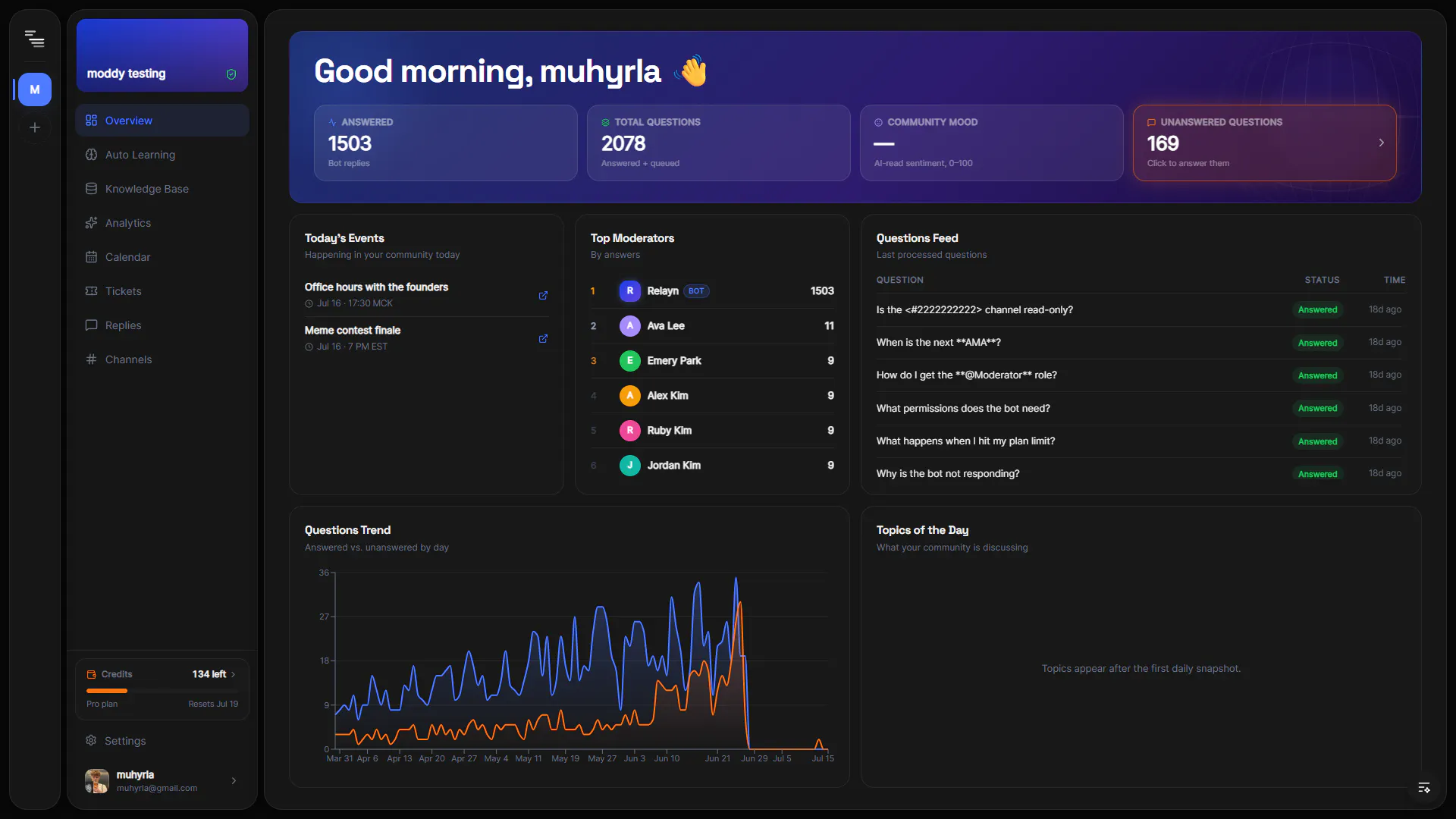Open the Replies sidebar link
1456x819 pixels.
162,325
